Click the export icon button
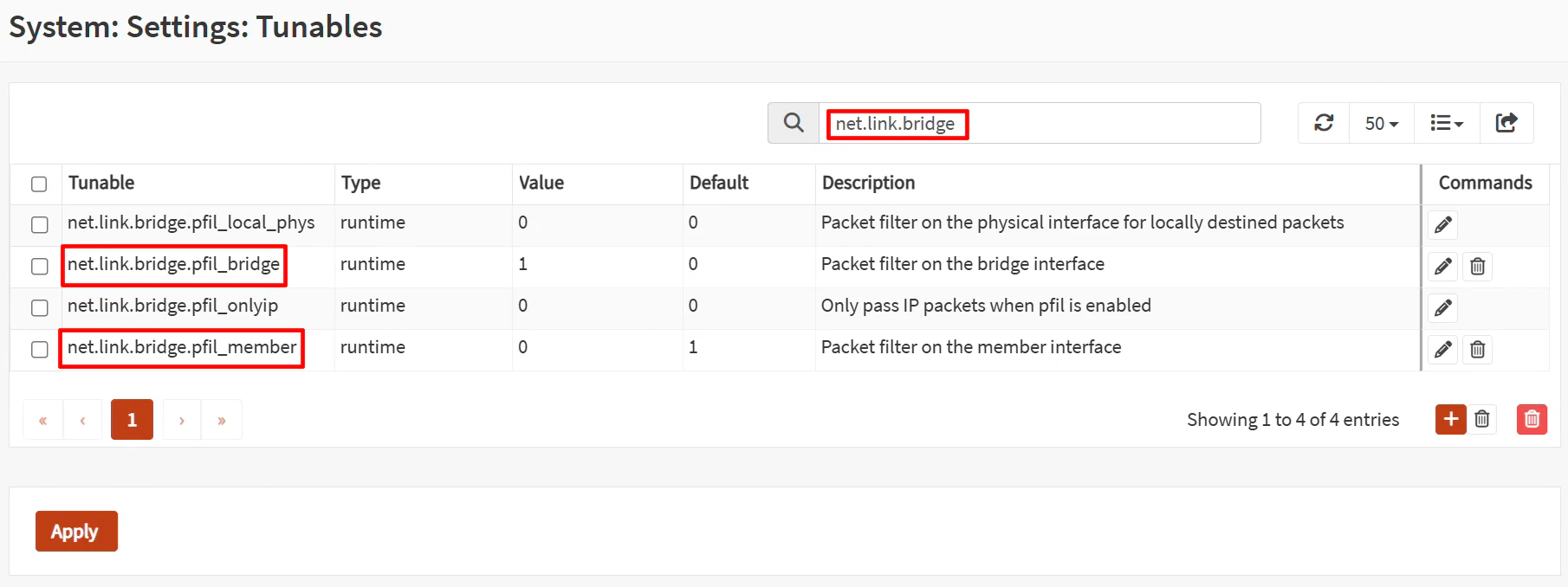This screenshot has height=587, width=1568. (1506, 123)
